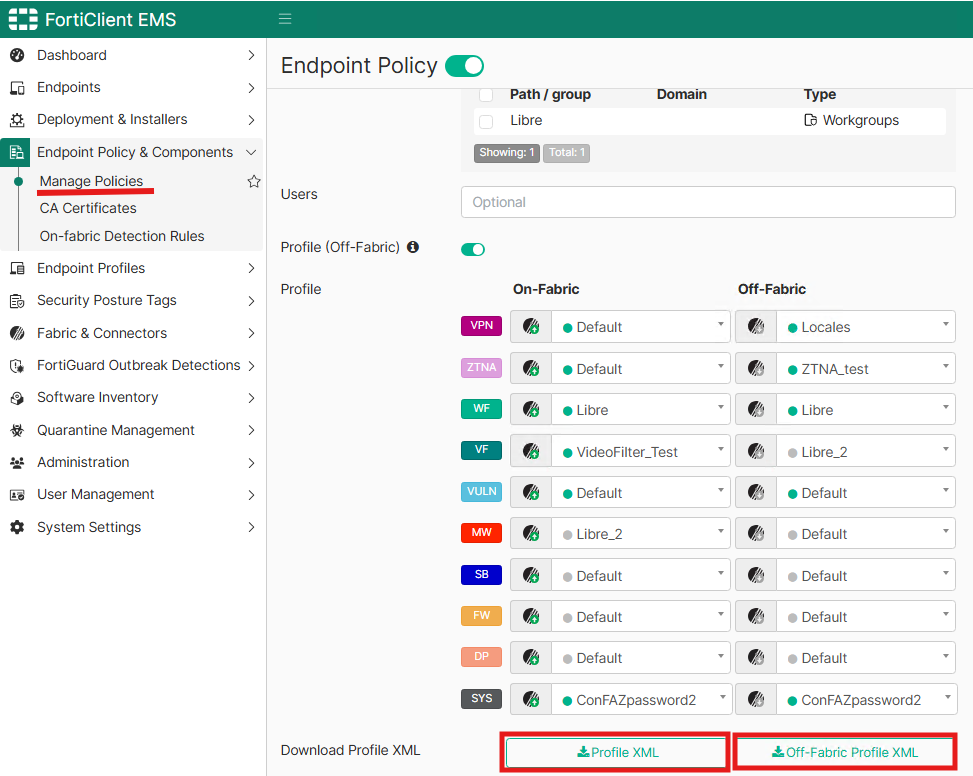Click the On-Fabric ZTNA profile icon button
This screenshot has width=973, height=776.
tap(531, 368)
